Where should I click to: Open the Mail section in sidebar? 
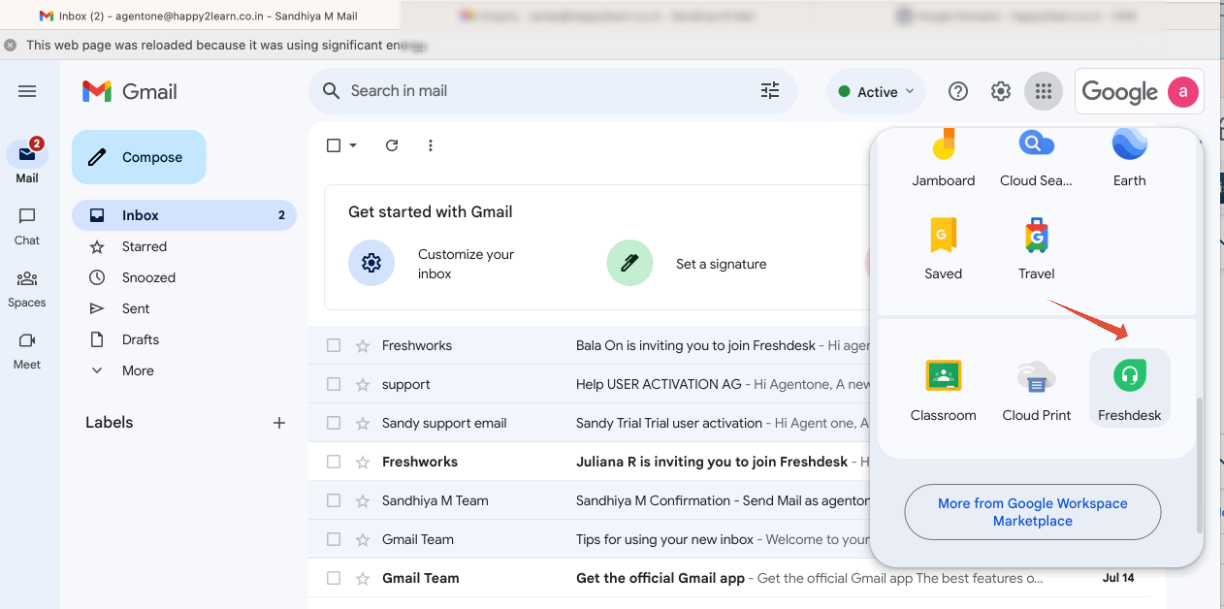(27, 161)
